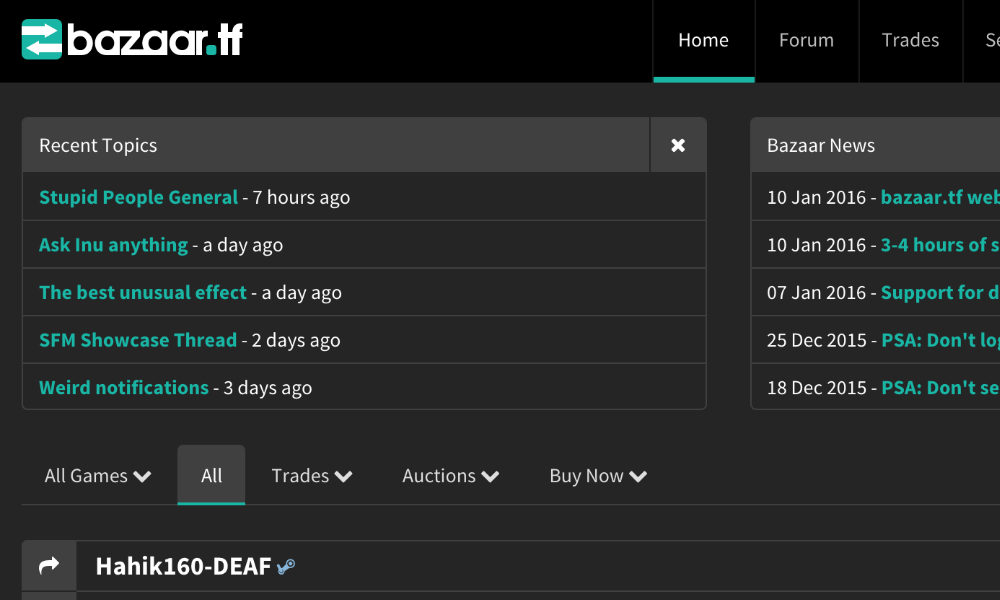Open the Ask Inu anything topic

[113, 245]
